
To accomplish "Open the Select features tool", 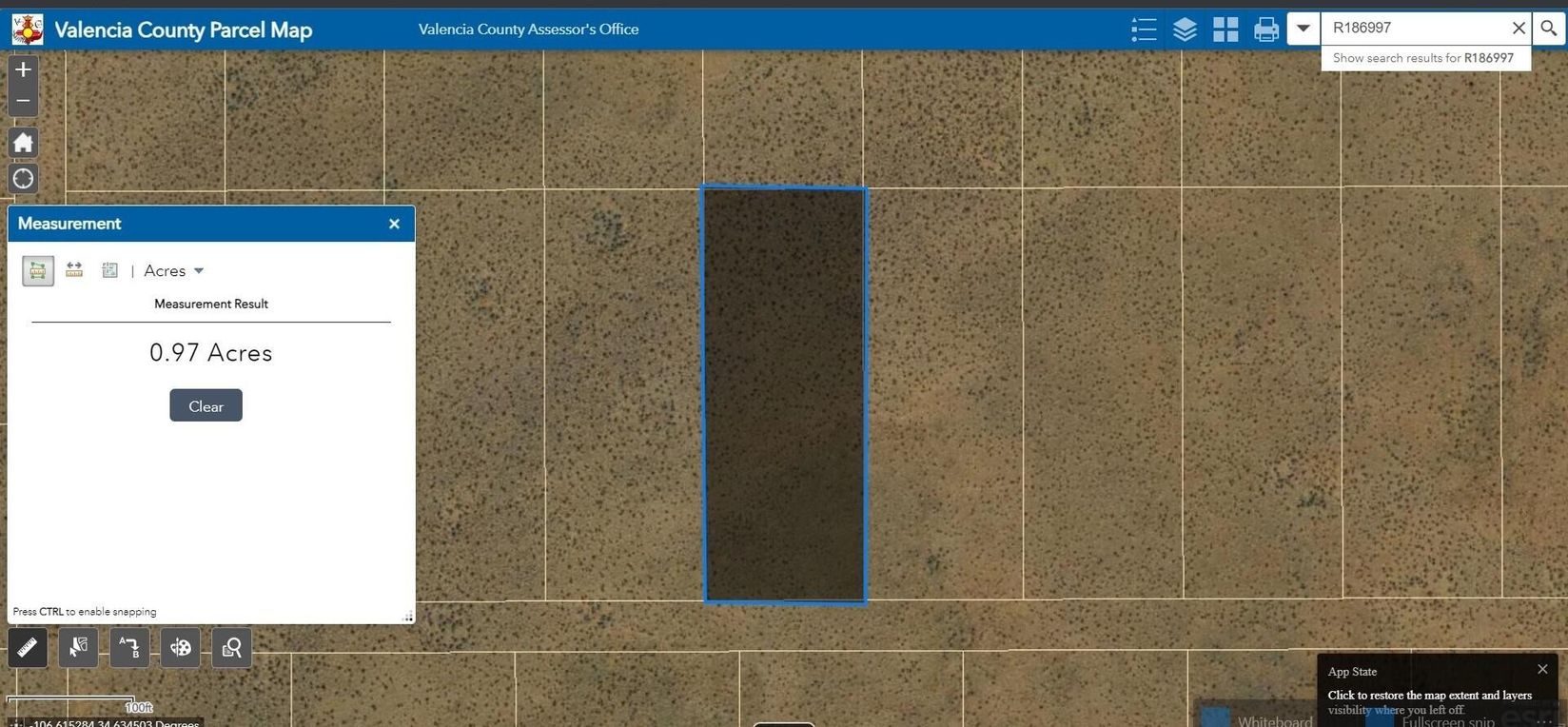I will coord(78,648).
